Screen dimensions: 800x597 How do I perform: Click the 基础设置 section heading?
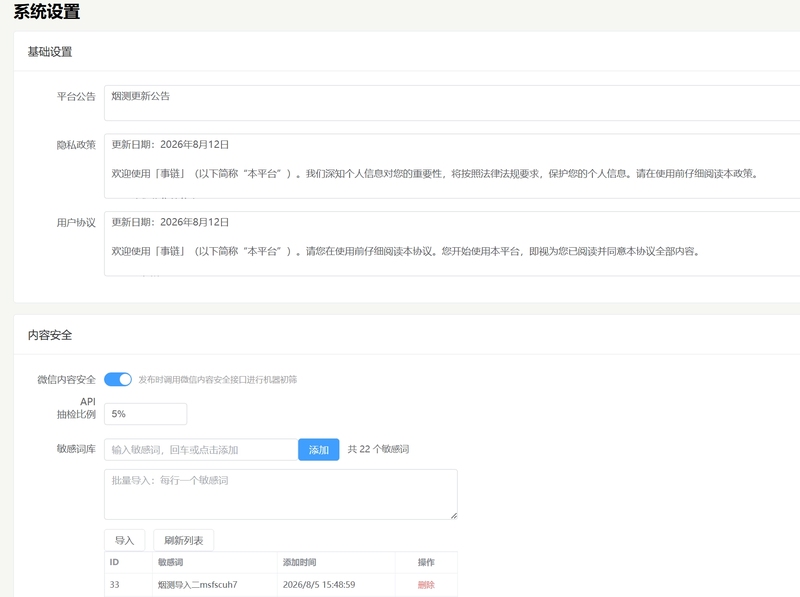coord(50,52)
